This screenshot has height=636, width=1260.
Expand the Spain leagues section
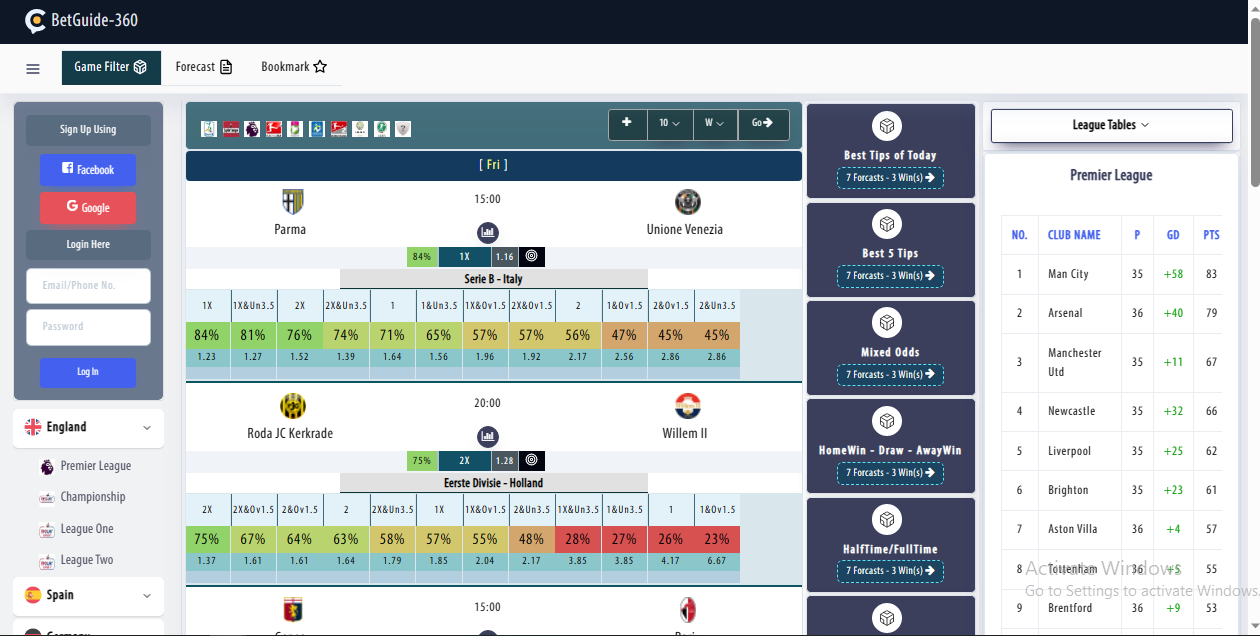point(89,595)
